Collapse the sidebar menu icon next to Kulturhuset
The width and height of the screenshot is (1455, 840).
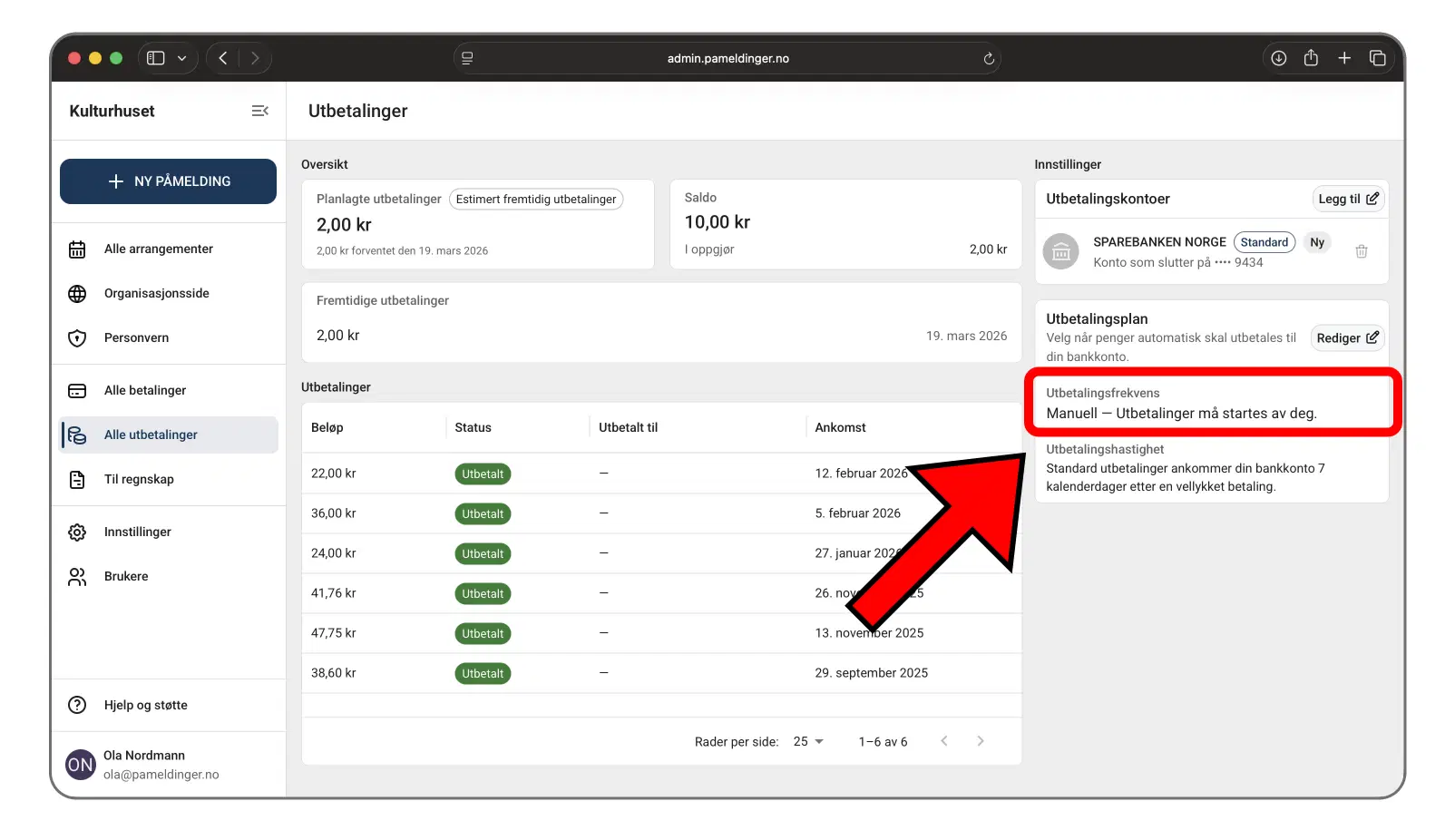[x=259, y=111]
